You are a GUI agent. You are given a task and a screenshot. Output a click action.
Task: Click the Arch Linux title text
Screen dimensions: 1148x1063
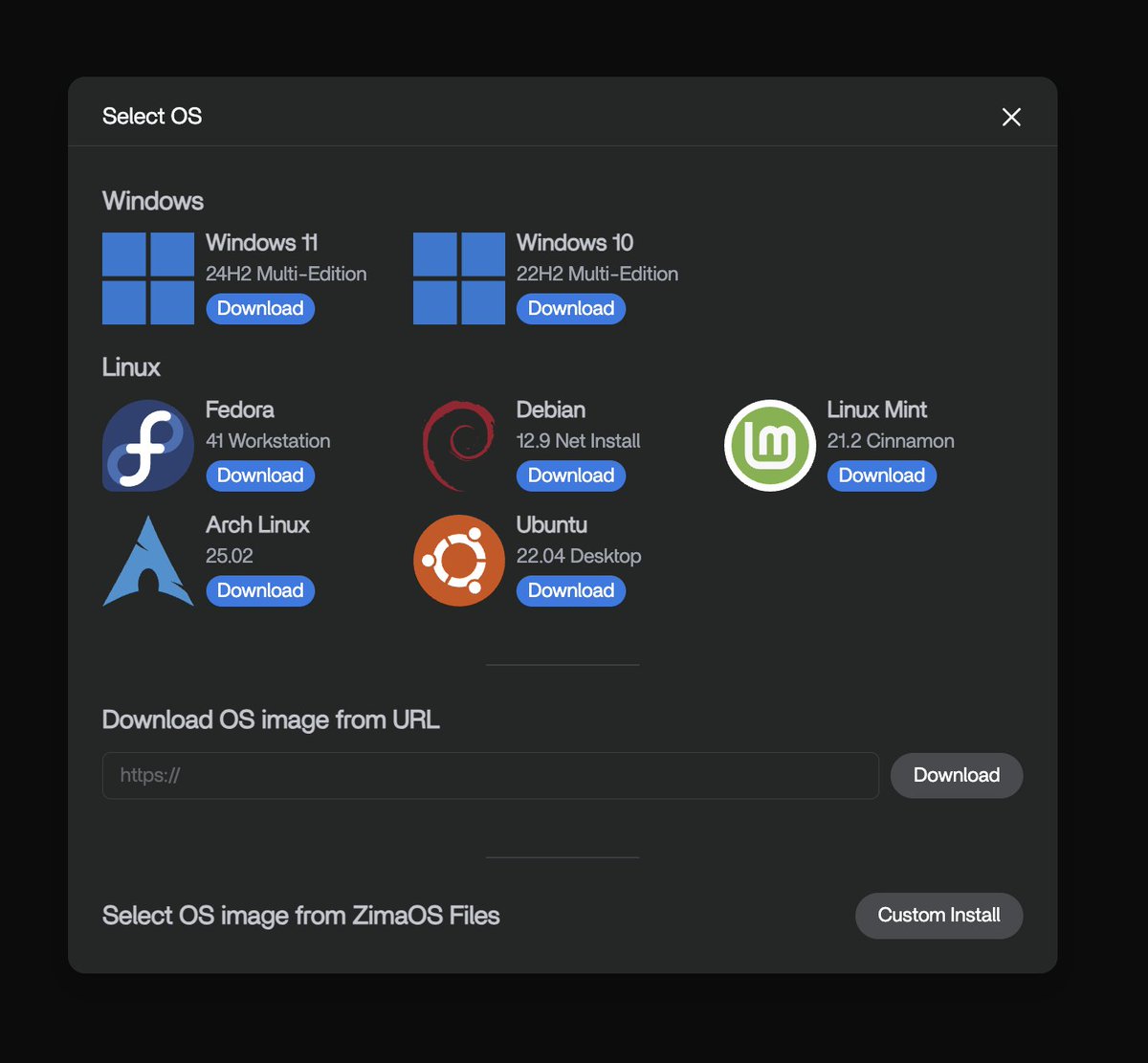click(258, 524)
